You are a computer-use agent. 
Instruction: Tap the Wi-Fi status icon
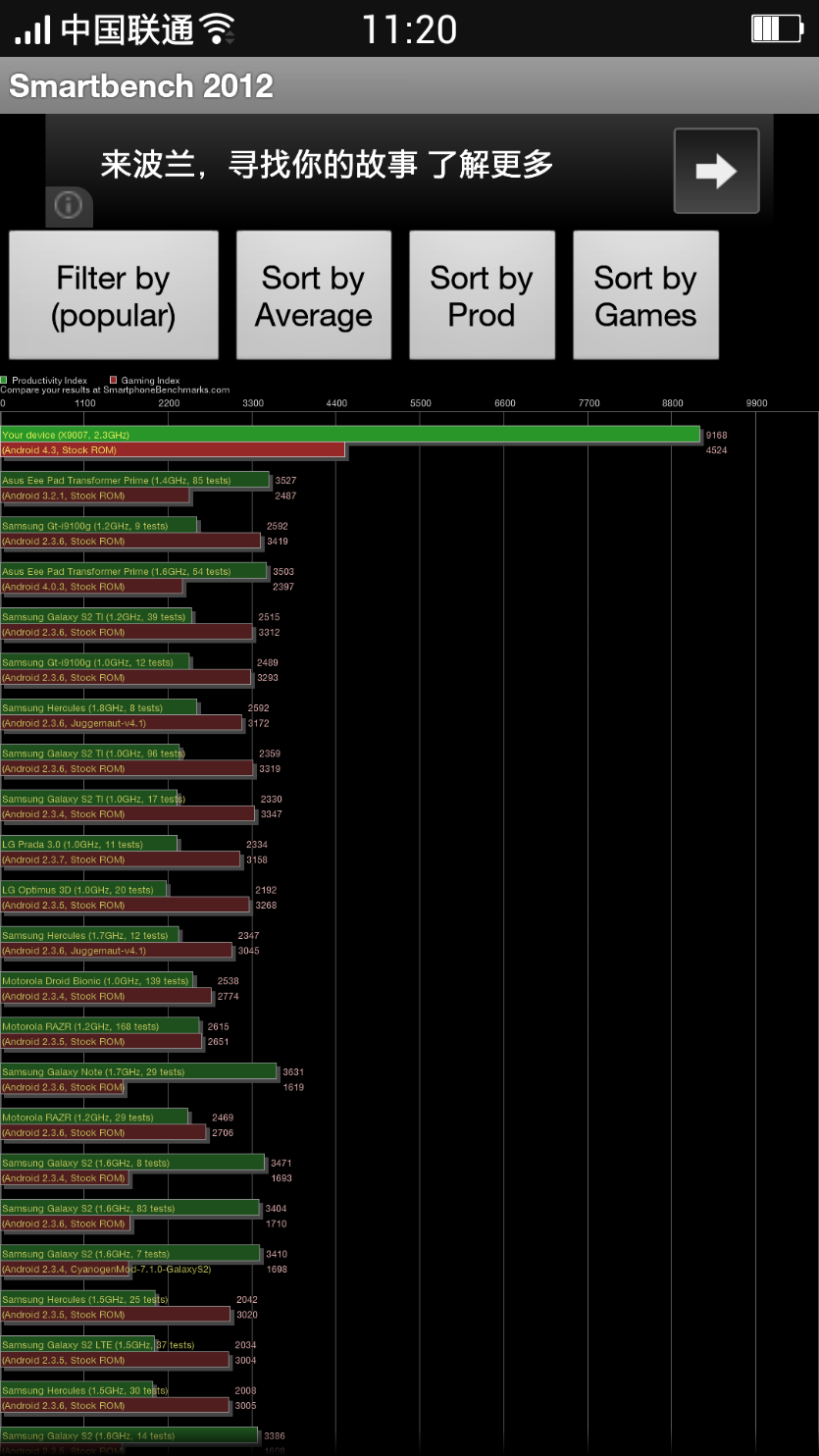(x=217, y=28)
